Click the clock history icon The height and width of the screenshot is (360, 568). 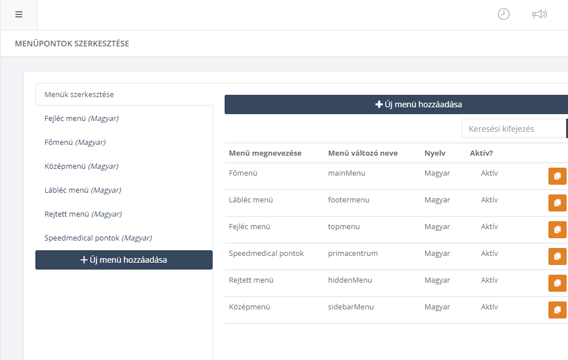(x=504, y=14)
